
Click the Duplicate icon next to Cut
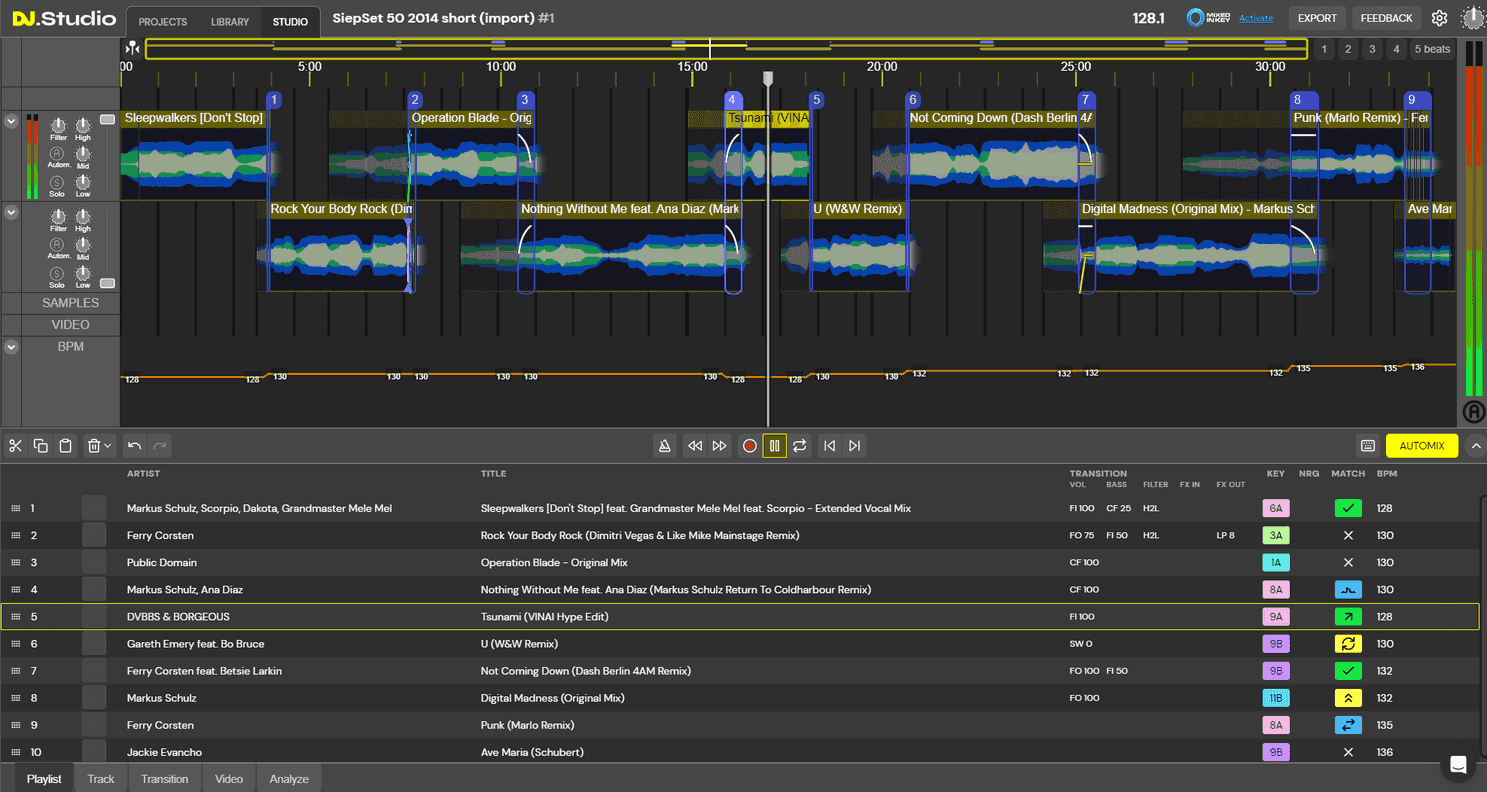tap(40, 445)
